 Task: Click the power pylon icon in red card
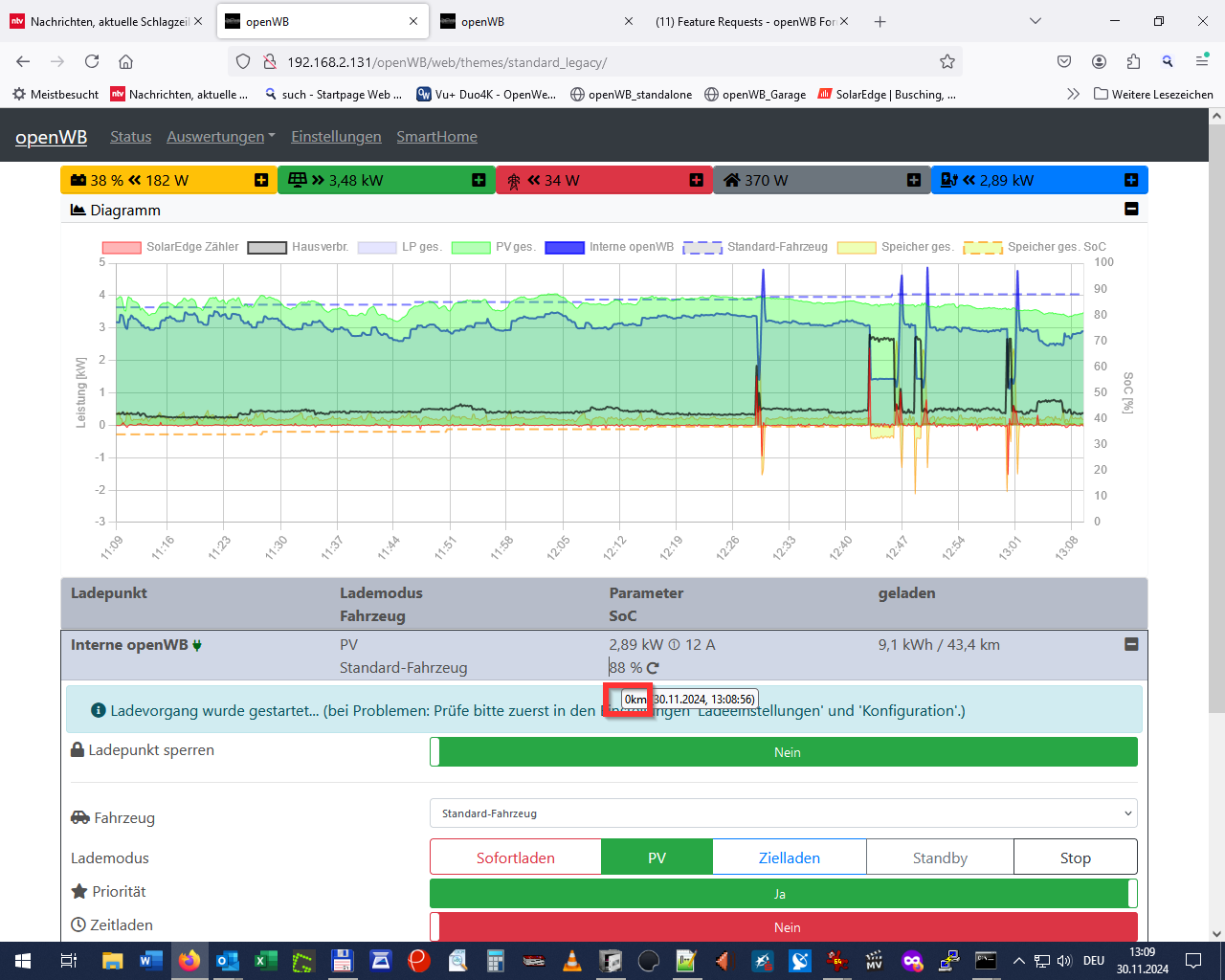click(514, 181)
